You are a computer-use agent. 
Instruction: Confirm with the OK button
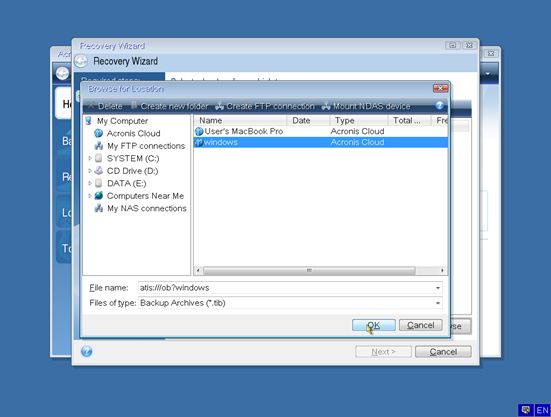tap(374, 325)
